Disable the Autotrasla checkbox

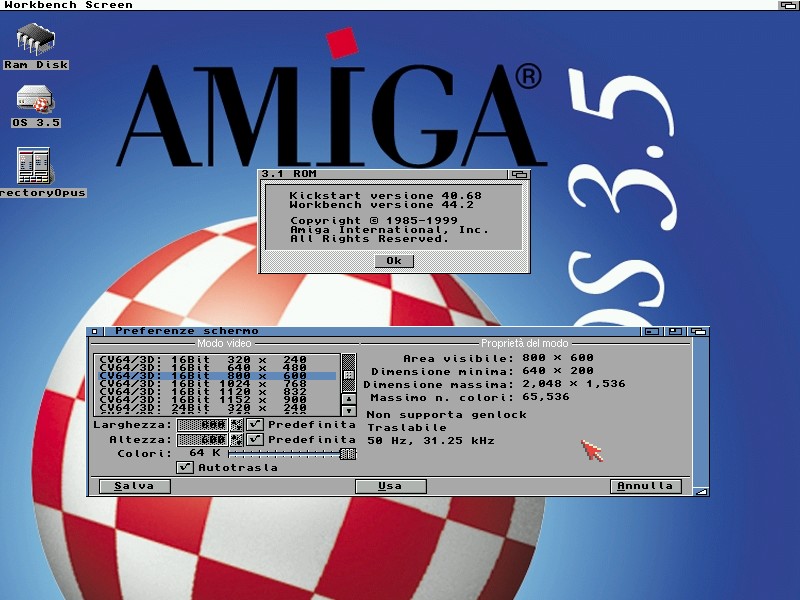[185, 467]
